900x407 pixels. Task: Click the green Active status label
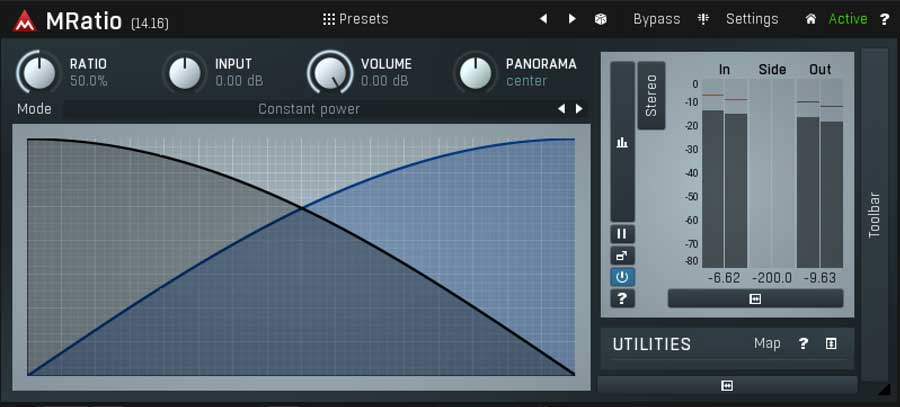(x=848, y=19)
